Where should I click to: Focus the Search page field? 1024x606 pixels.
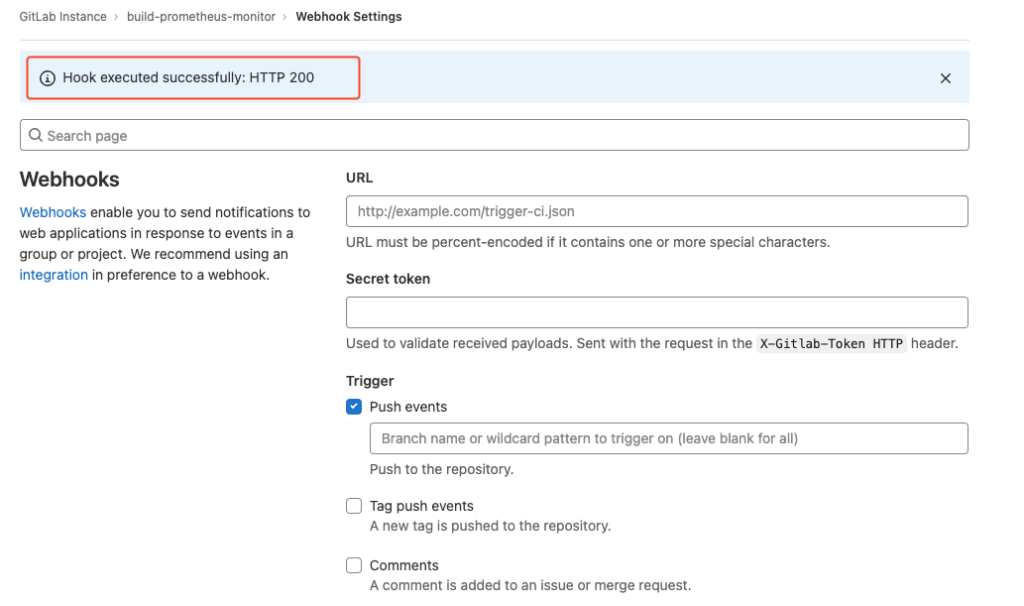(494, 135)
